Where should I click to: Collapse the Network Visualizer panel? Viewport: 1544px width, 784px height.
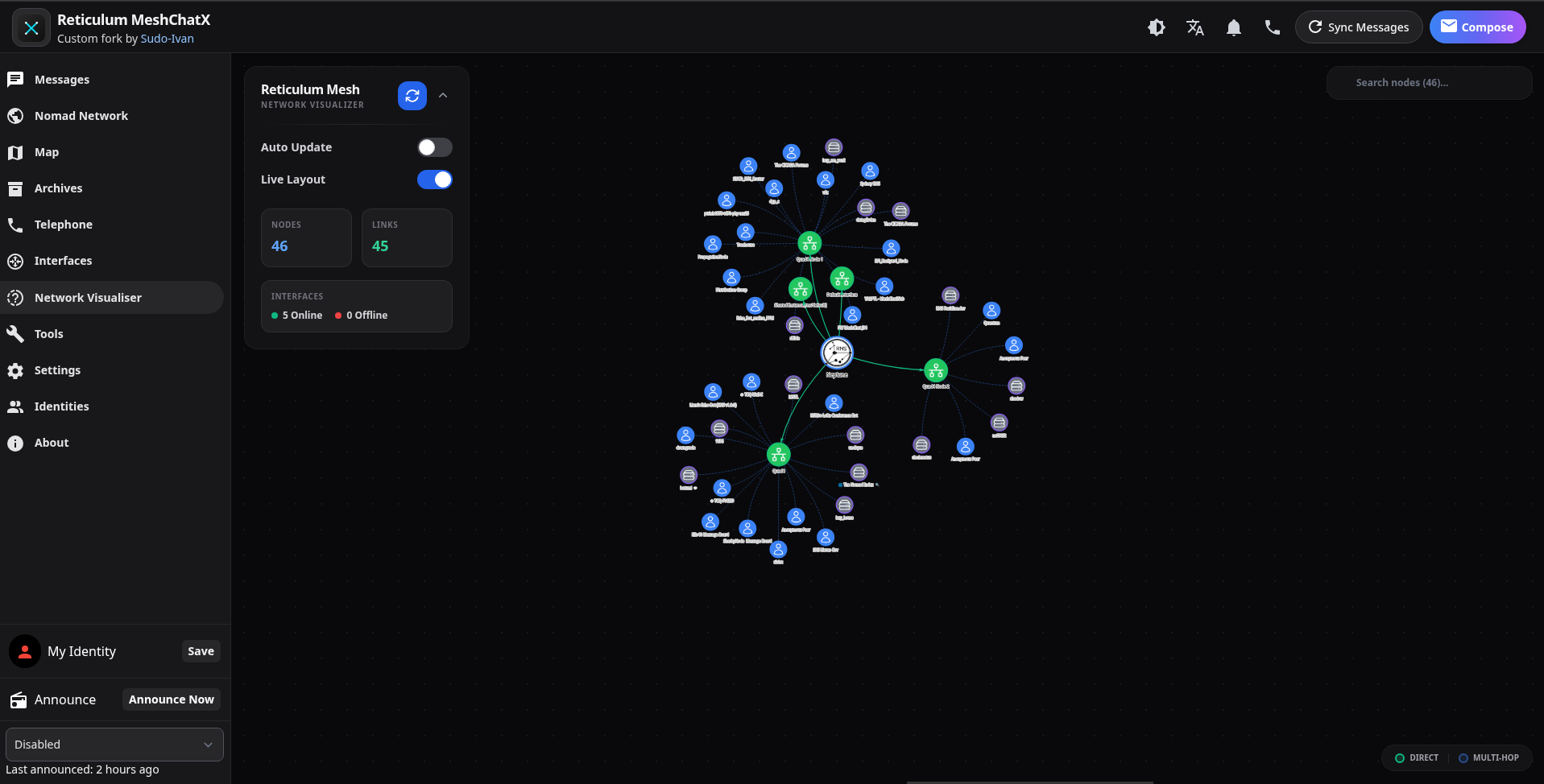[x=443, y=96]
